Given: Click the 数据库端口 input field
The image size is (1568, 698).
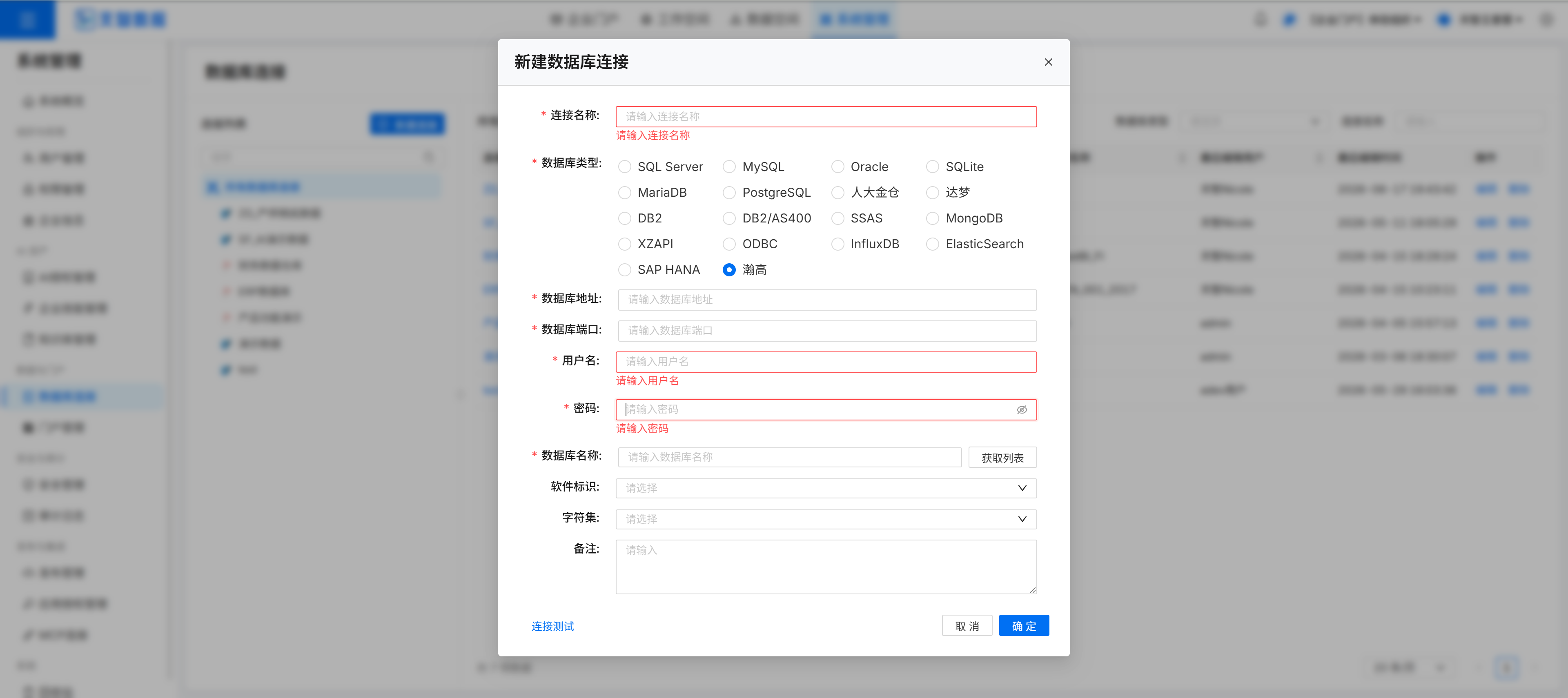Looking at the screenshot, I should point(827,331).
